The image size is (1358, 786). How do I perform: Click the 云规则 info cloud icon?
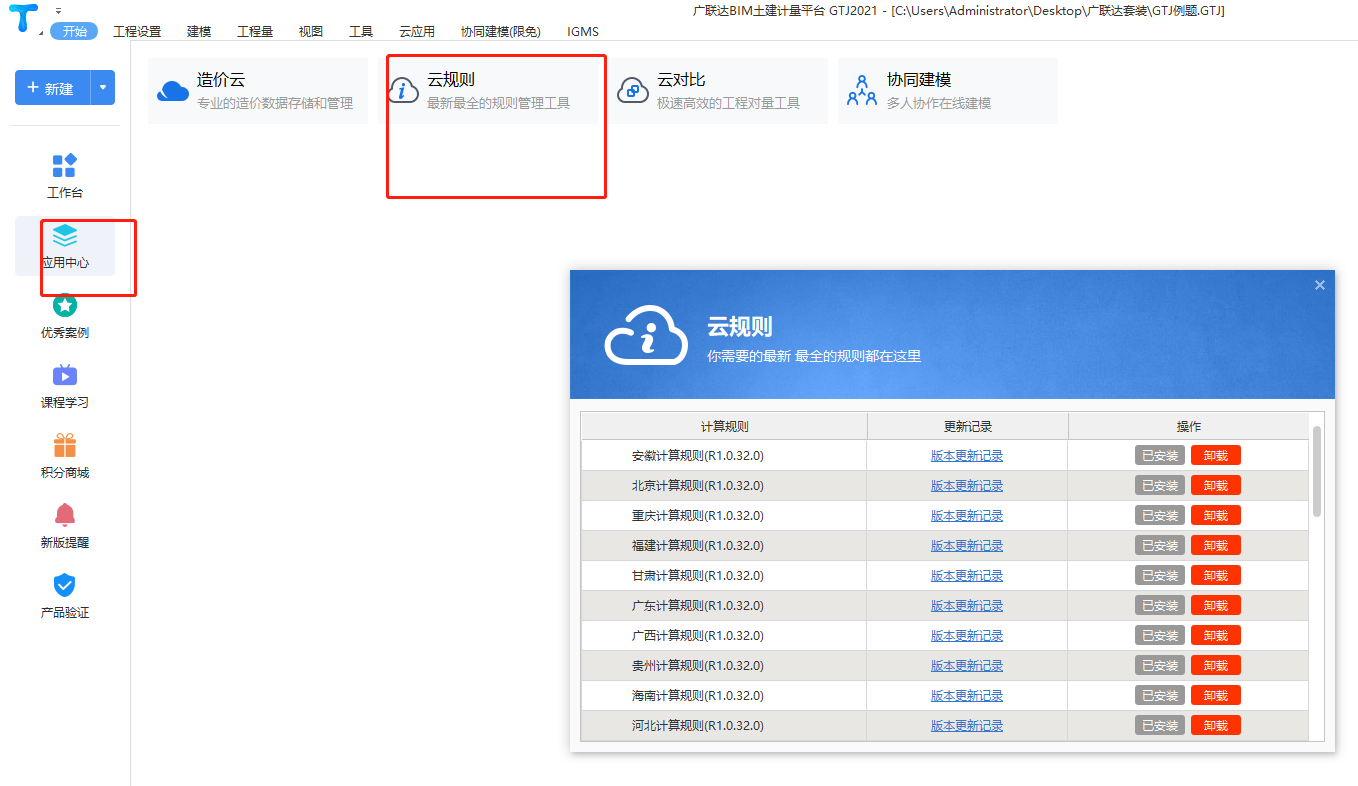(x=403, y=91)
